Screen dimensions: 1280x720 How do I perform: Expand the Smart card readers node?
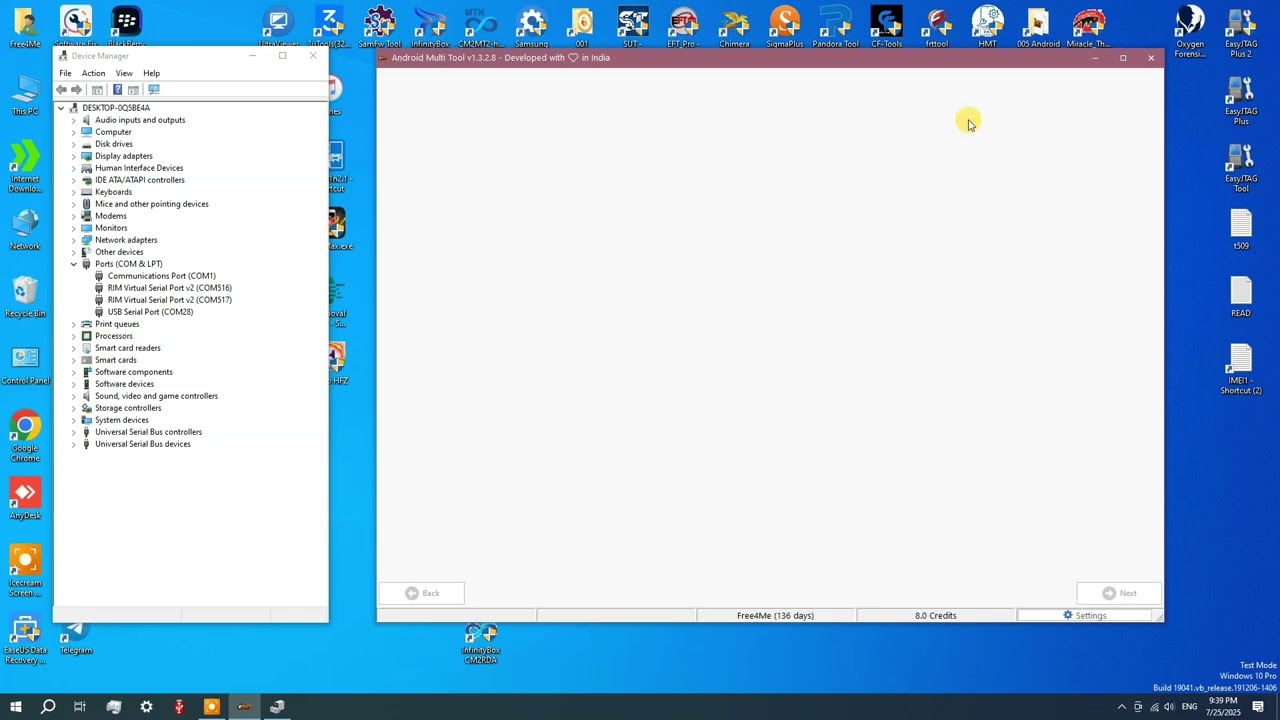[x=73, y=348]
